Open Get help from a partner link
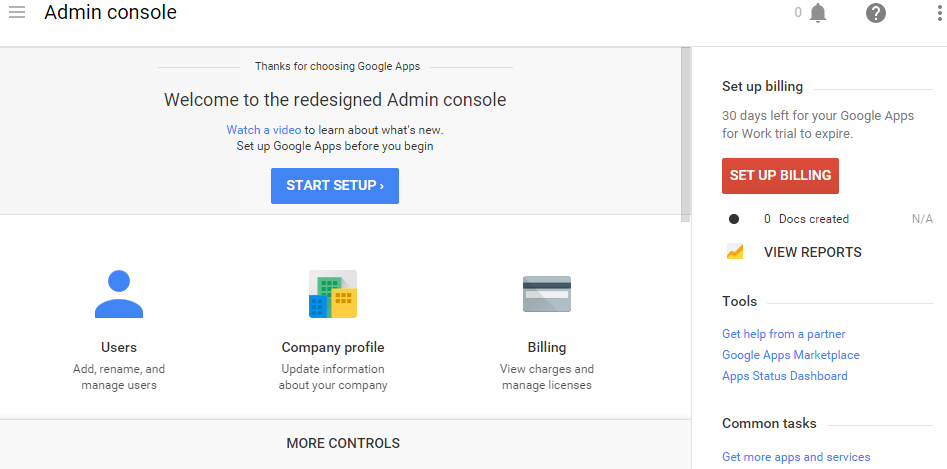Image resolution: width=947 pixels, height=469 pixels. coord(783,334)
